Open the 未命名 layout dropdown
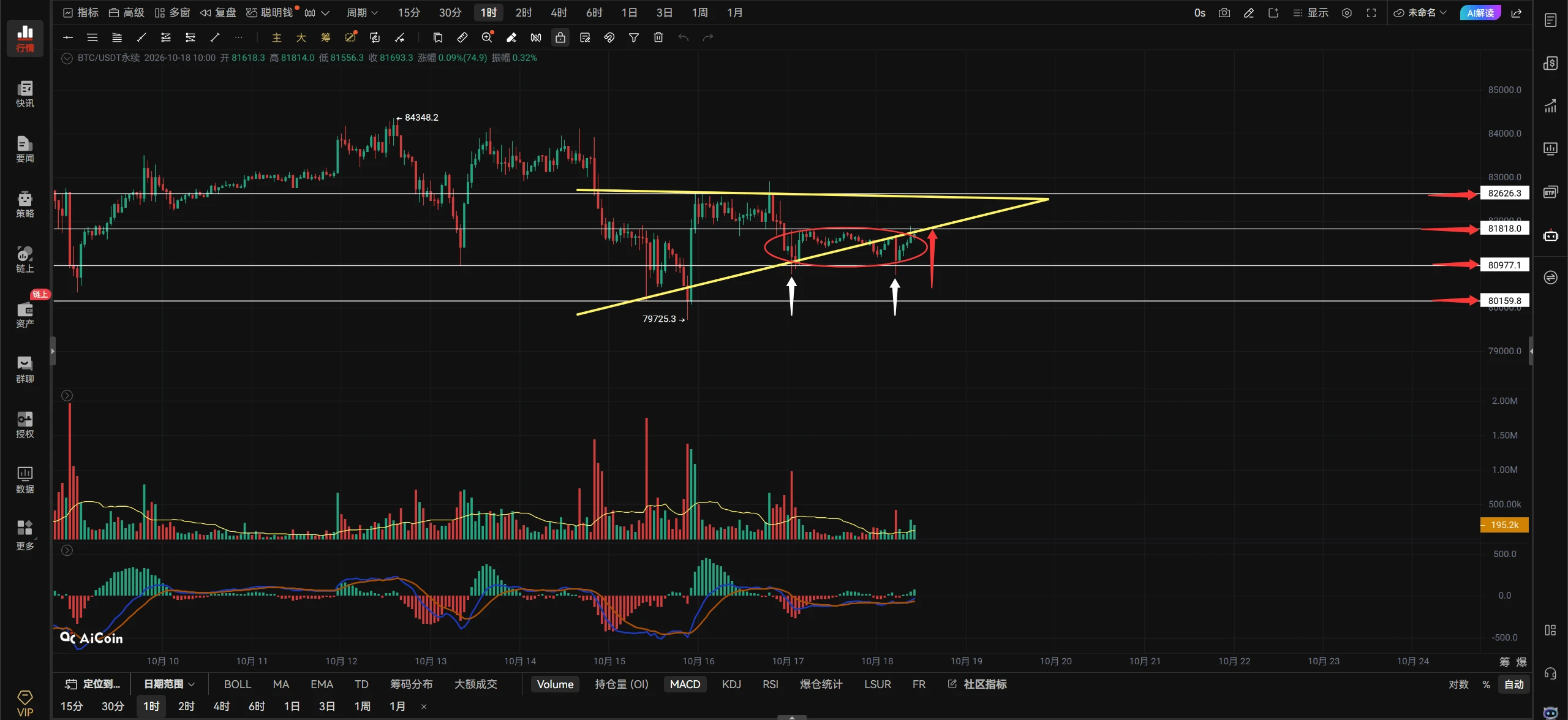This screenshot has width=1568, height=720. (1420, 13)
